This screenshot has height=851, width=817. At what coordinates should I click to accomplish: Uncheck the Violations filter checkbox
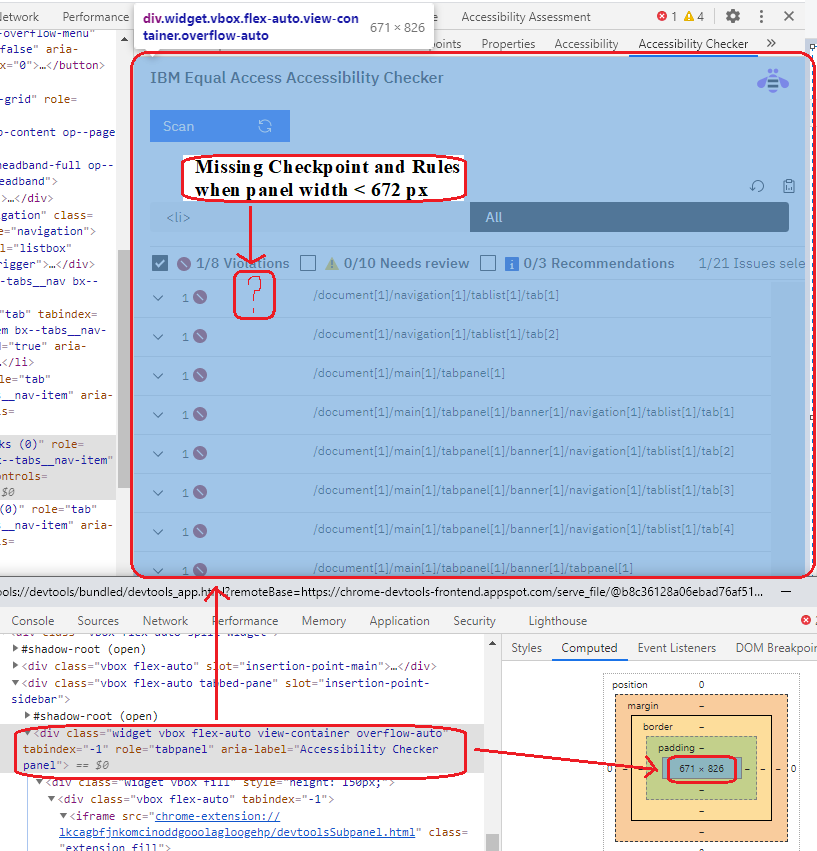[160, 263]
